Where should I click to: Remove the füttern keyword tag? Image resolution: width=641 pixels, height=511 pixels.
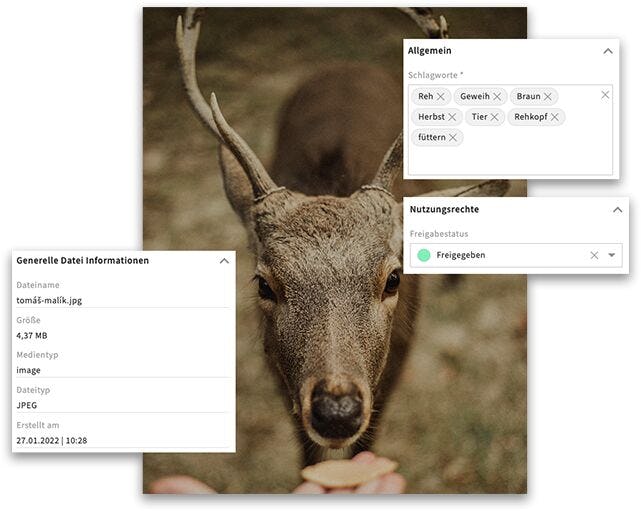click(453, 137)
